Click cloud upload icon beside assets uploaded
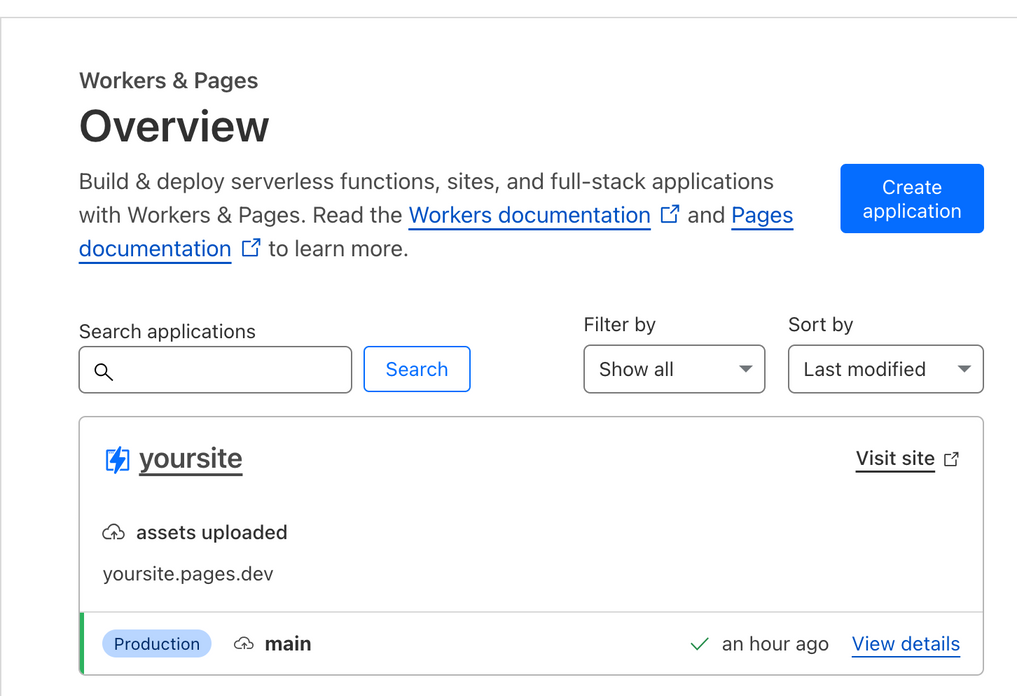This screenshot has height=696, width=1017. pyautogui.click(x=114, y=533)
